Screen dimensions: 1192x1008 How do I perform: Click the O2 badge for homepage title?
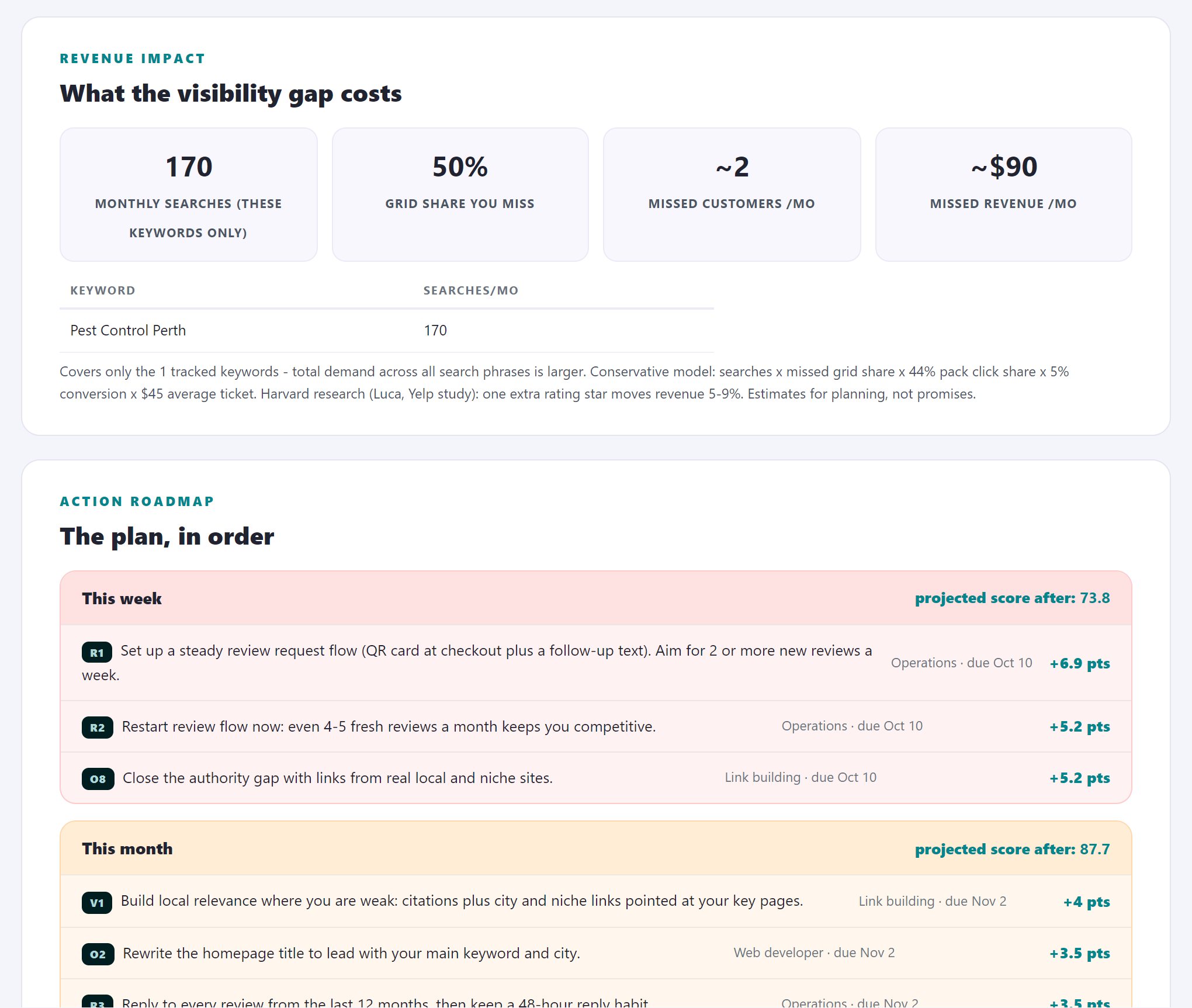coord(98,954)
